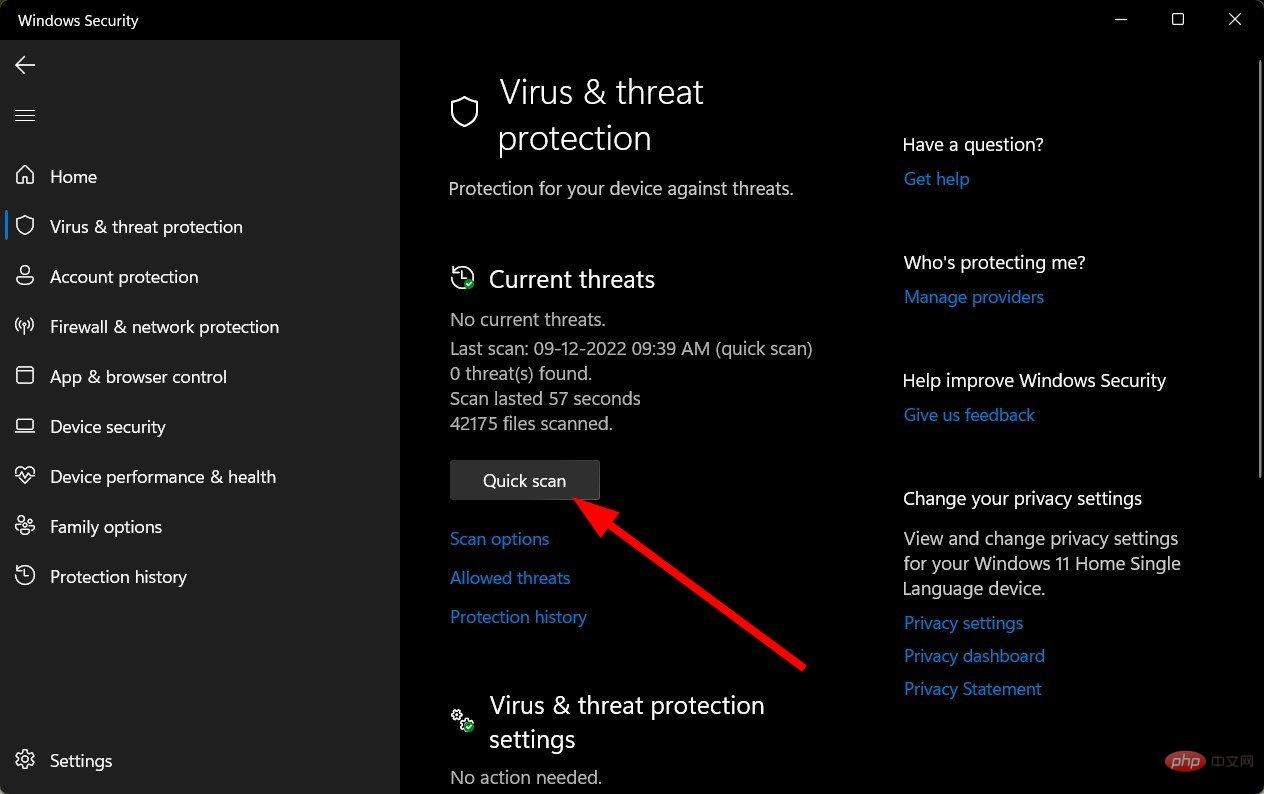
Task: Open Manage providers link
Action: [x=974, y=297]
